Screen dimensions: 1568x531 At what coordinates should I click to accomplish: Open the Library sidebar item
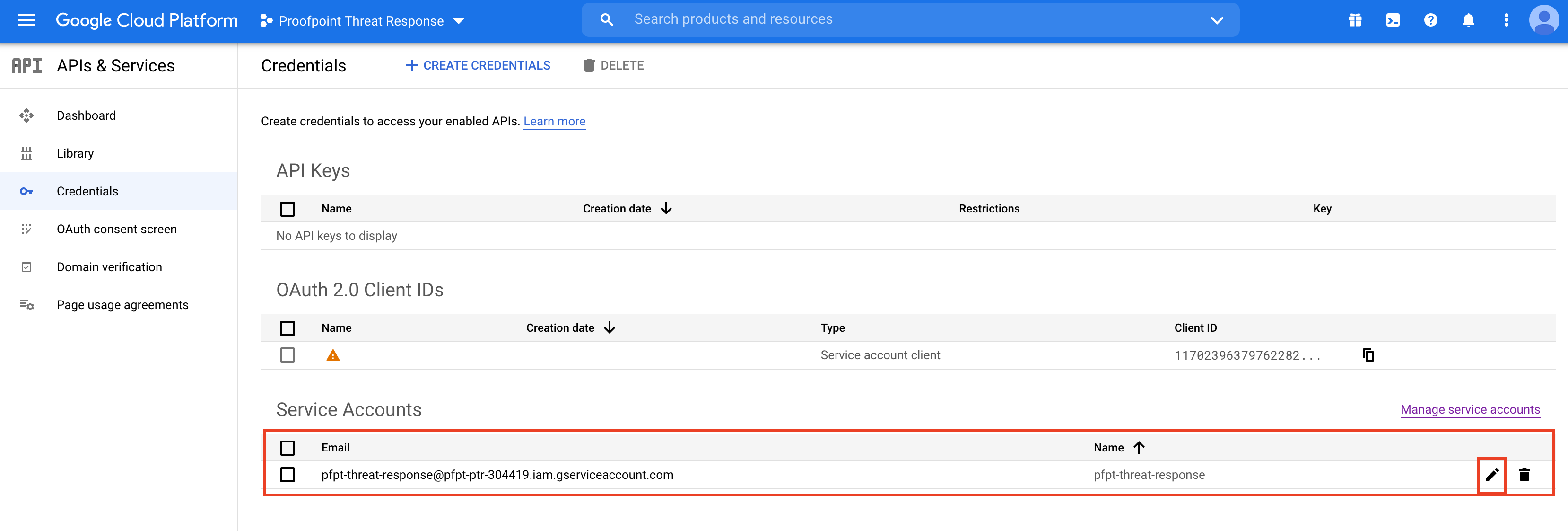[x=75, y=153]
